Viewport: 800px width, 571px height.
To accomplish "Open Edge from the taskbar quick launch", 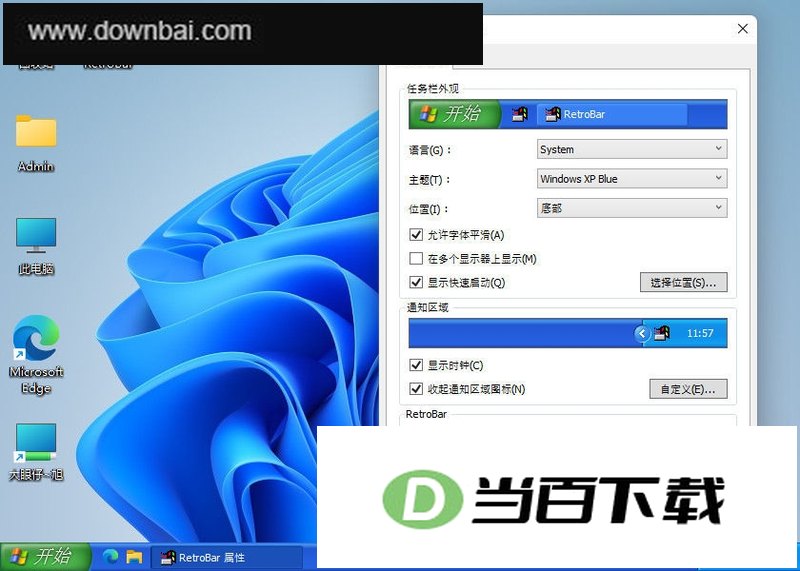I will [x=110, y=557].
